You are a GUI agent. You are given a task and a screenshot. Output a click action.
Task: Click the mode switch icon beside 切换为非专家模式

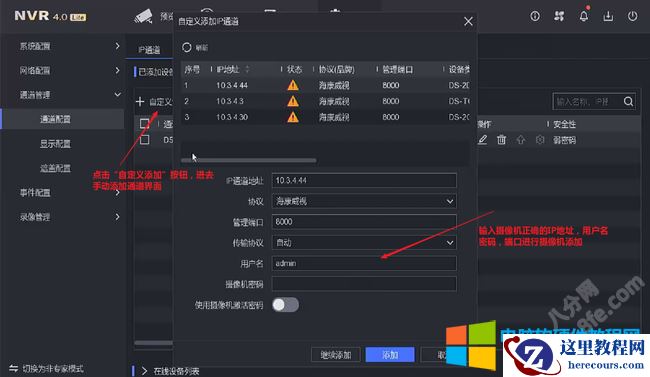pyautogui.click(x=14, y=368)
